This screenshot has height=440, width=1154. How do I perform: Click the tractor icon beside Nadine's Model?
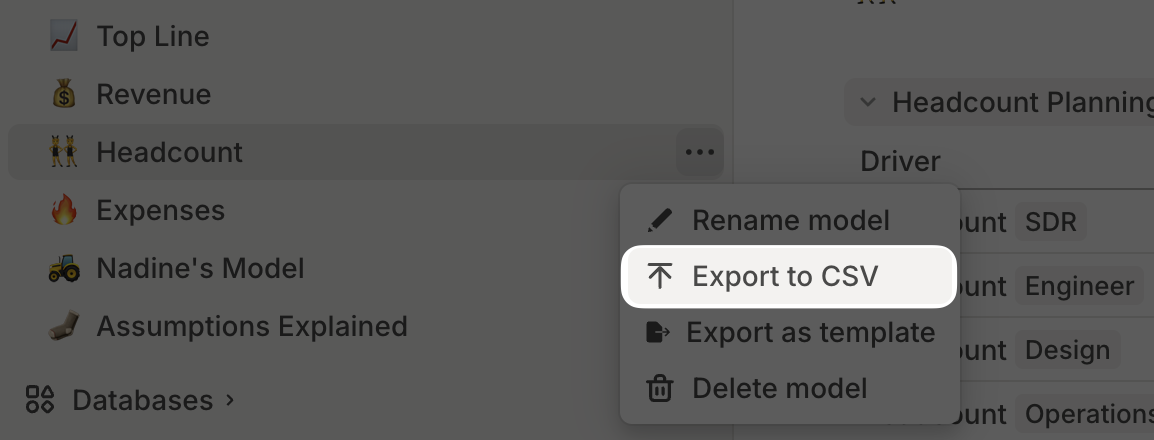64,269
